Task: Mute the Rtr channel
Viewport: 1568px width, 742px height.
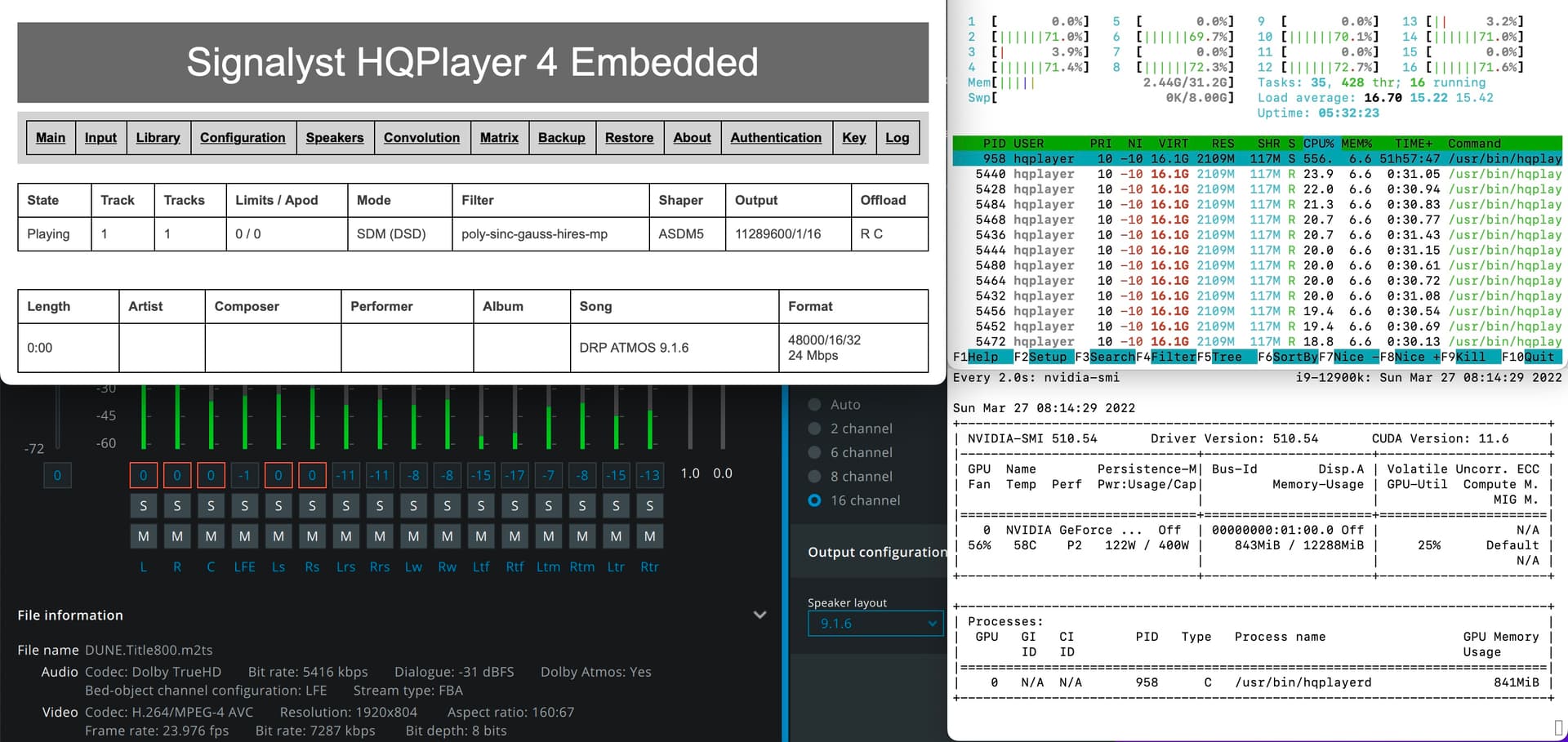Action: (650, 536)
